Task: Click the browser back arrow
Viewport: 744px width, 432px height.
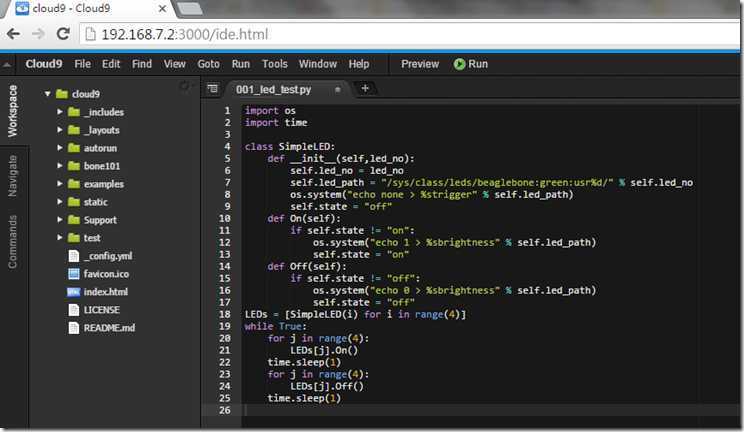Action: click(13, 35)
